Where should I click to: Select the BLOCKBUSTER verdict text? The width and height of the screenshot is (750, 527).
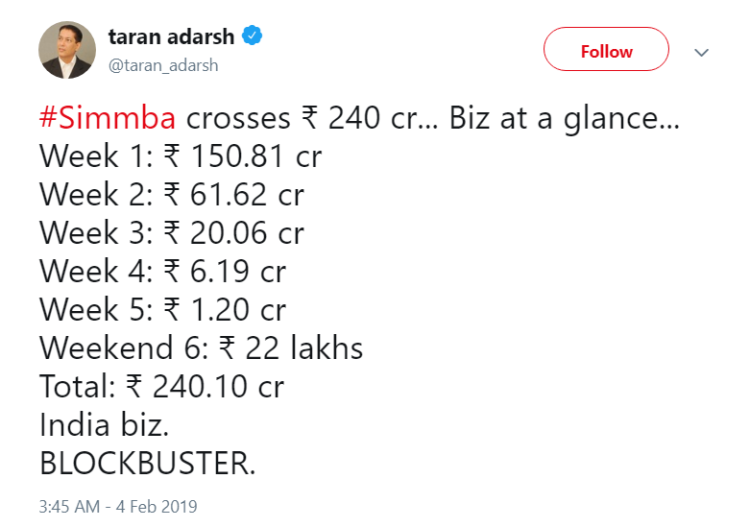145,461
